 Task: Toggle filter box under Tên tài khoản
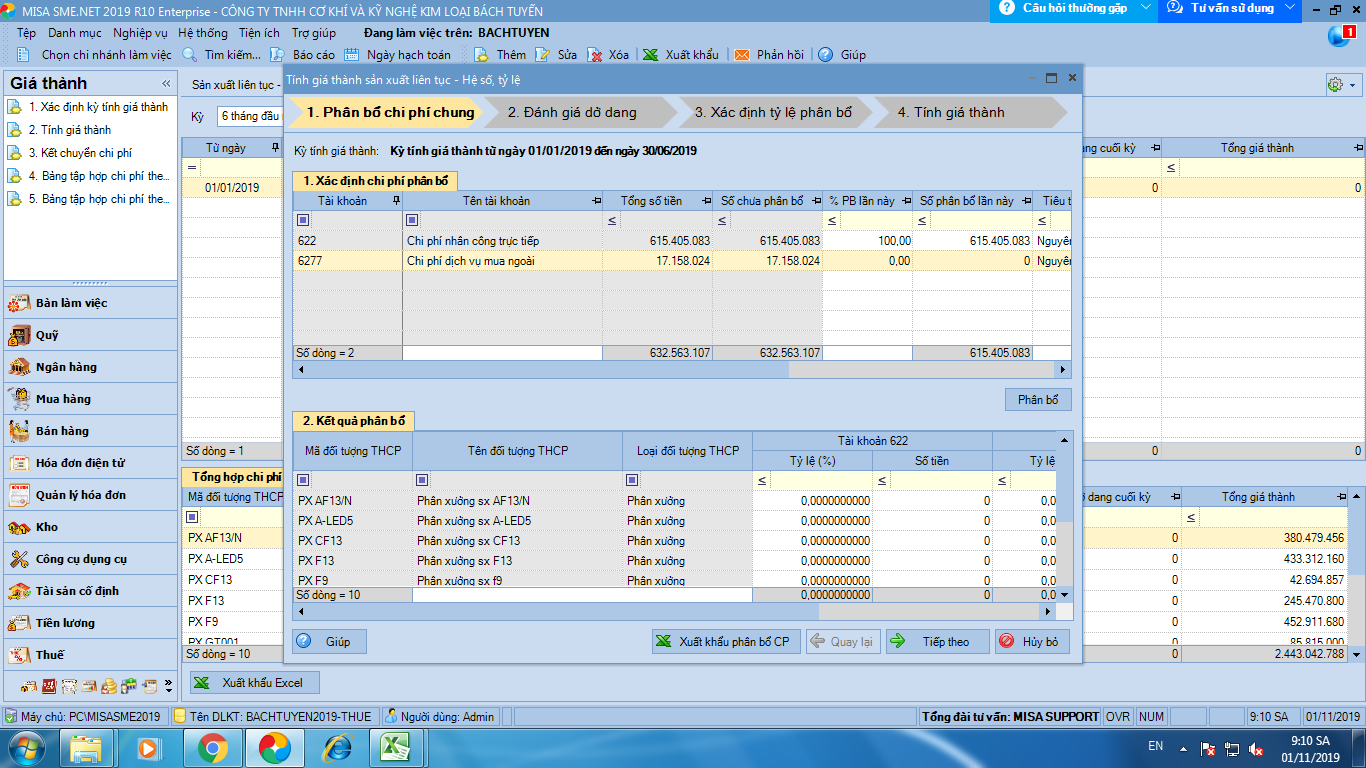(x=412, y=220)
